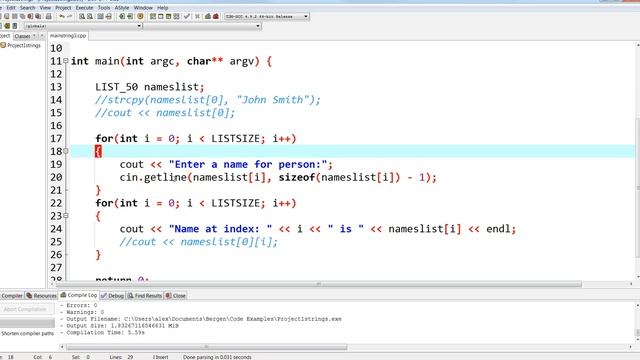The image size is (640, 360).
Task: Click the compile log horizontal scrollbar
Action: [x=206, y=347]
